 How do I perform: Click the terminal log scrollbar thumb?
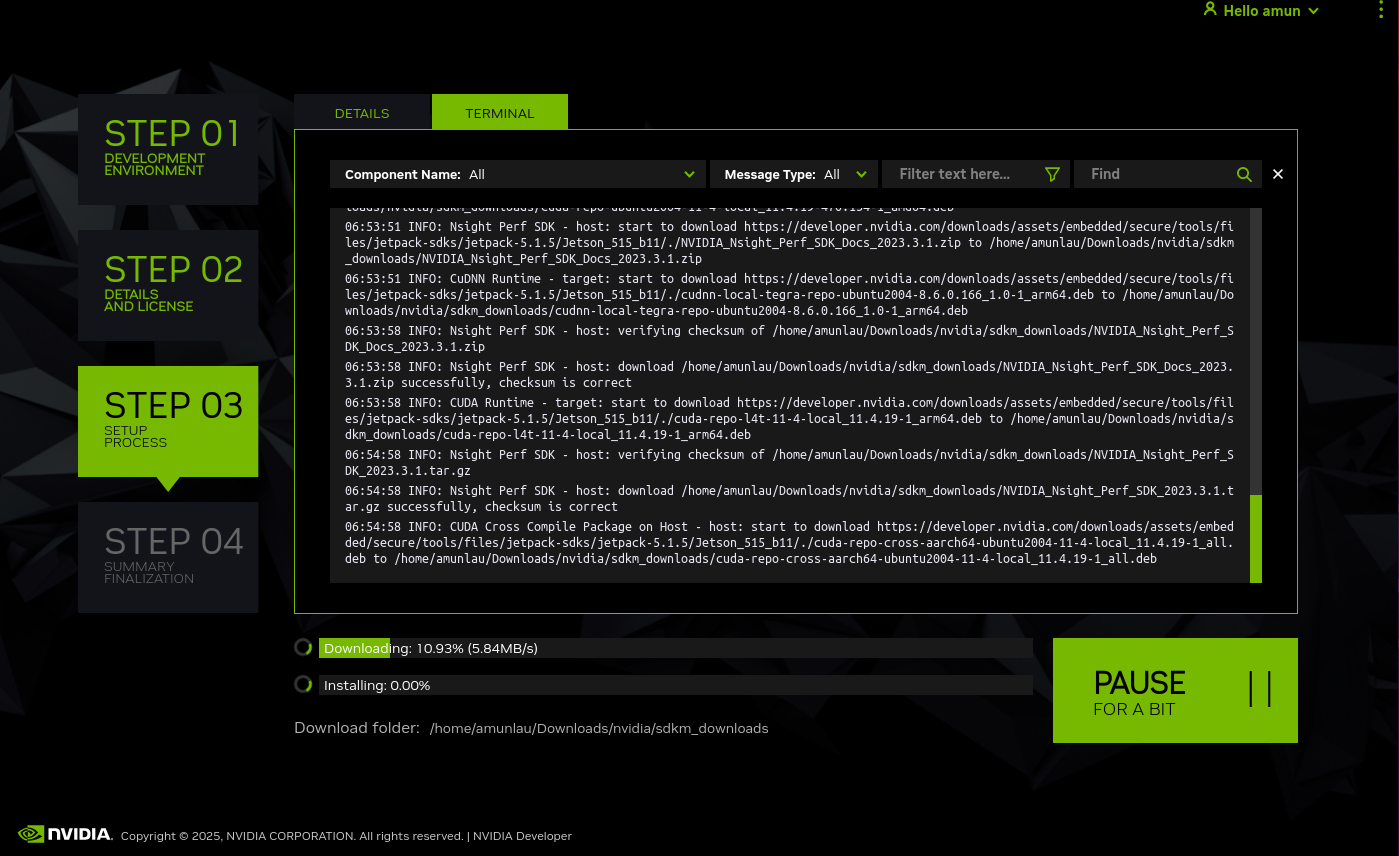[1256, 538]
